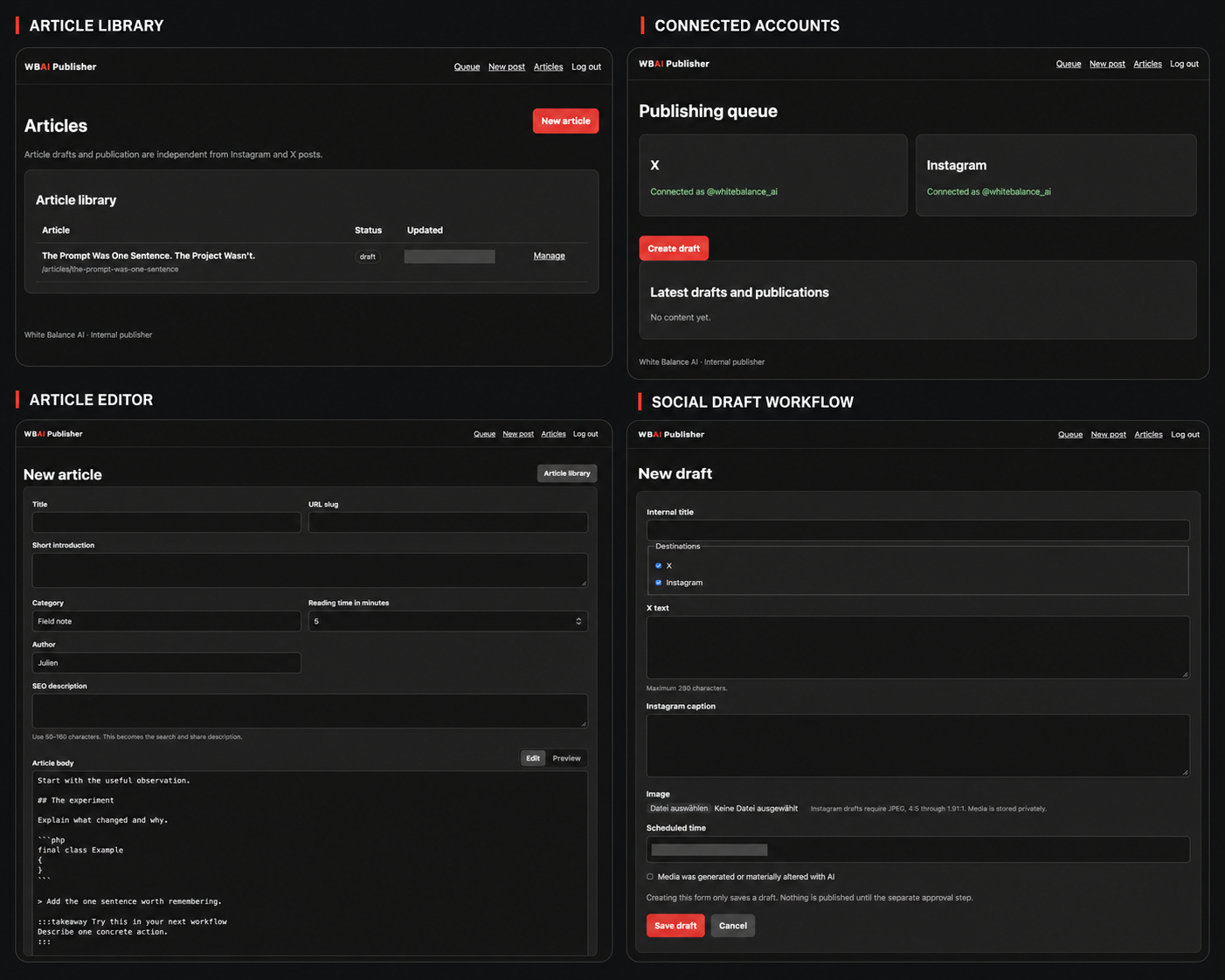Focus the Title input field

167,522
